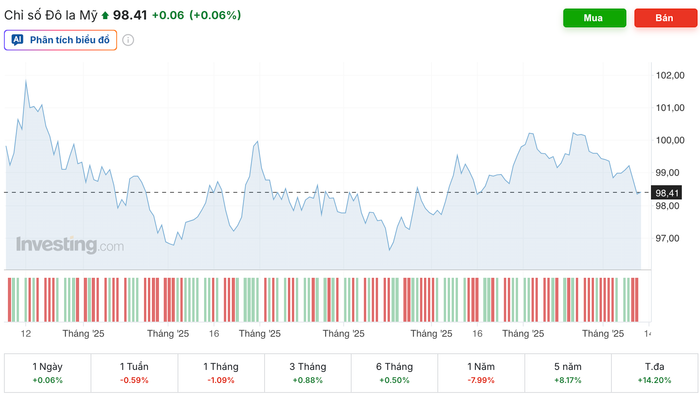Click the (+0.06%) percent change
The image size is (700, 395).
click(215, 15)
